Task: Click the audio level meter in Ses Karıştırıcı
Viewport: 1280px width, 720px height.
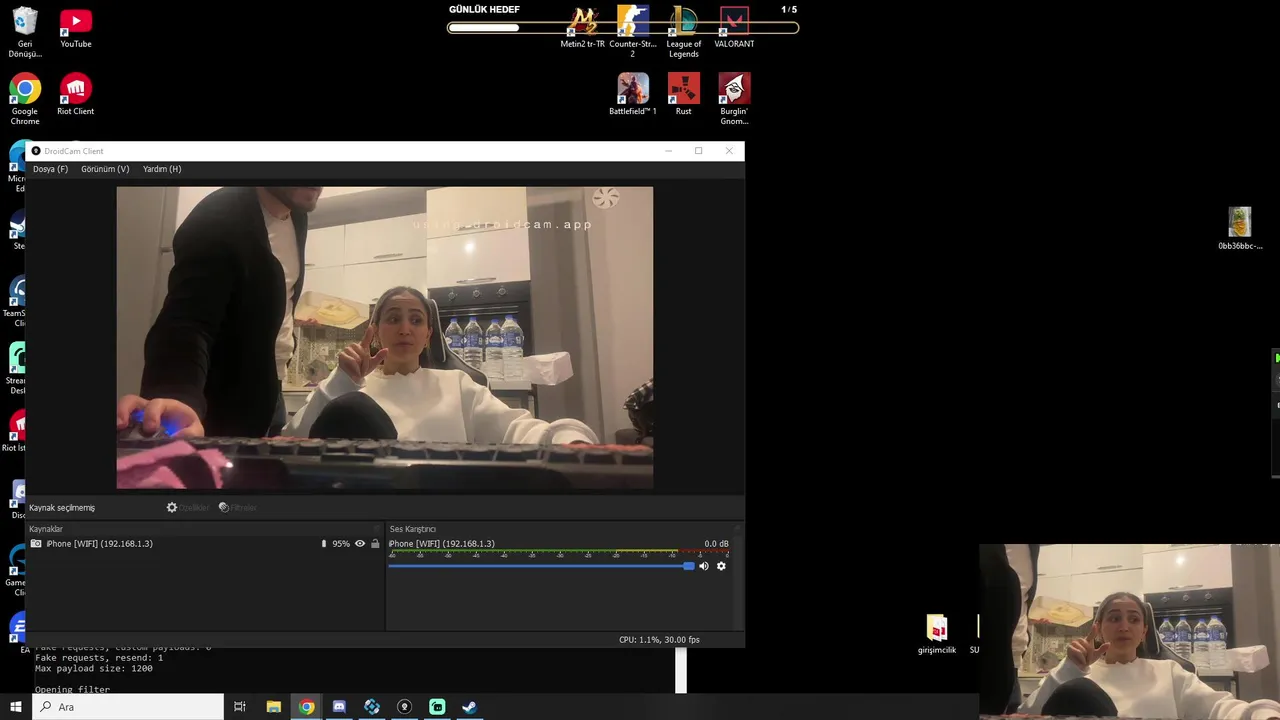Action: (x=559, y=553)
